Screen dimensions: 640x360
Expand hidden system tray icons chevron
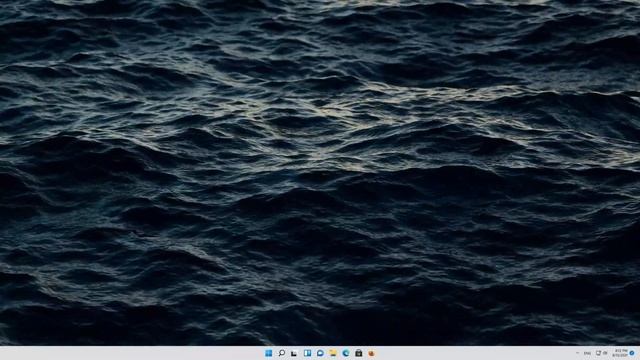578,353
